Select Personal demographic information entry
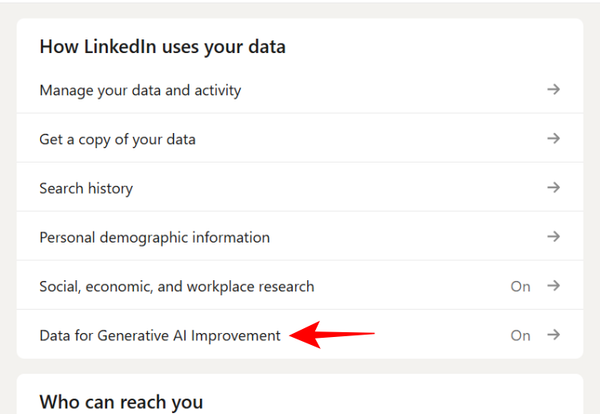Viewport: 600px width, 414px height. tap(154, 237)
